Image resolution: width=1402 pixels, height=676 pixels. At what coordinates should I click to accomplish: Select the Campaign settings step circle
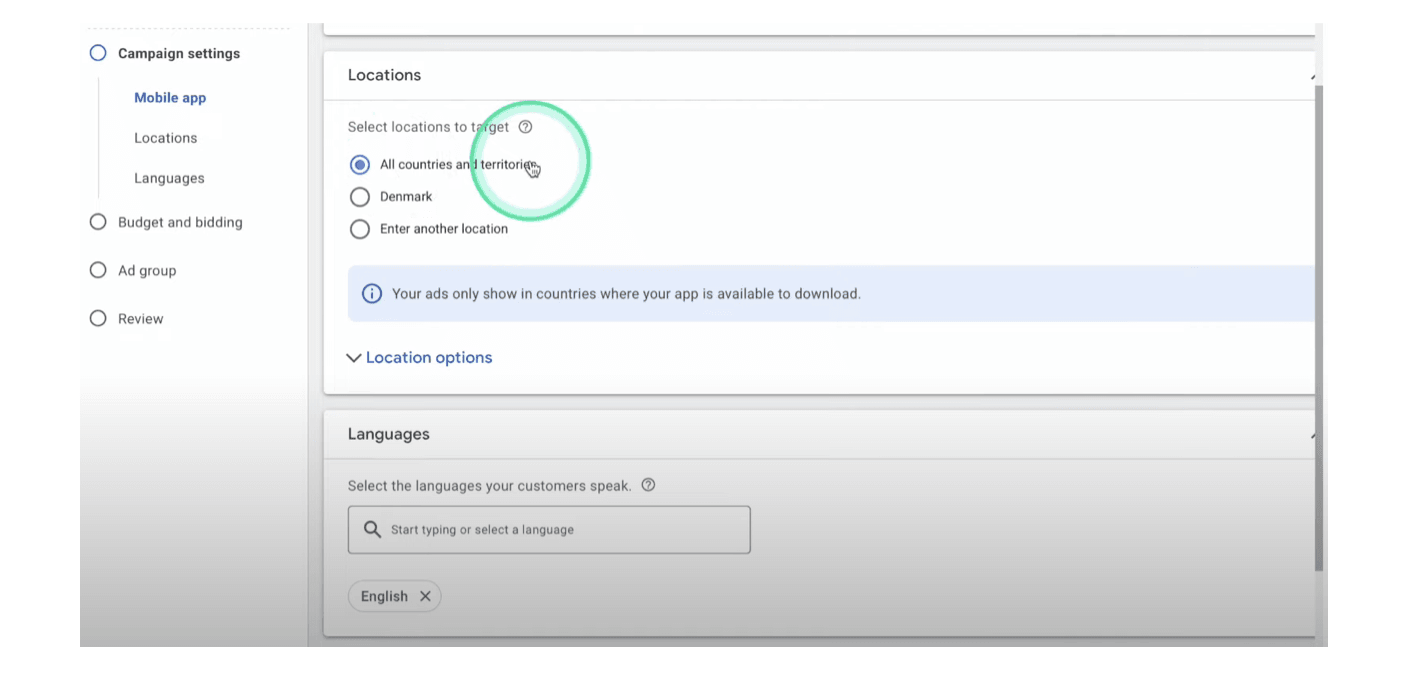click(x=98, y=54)
